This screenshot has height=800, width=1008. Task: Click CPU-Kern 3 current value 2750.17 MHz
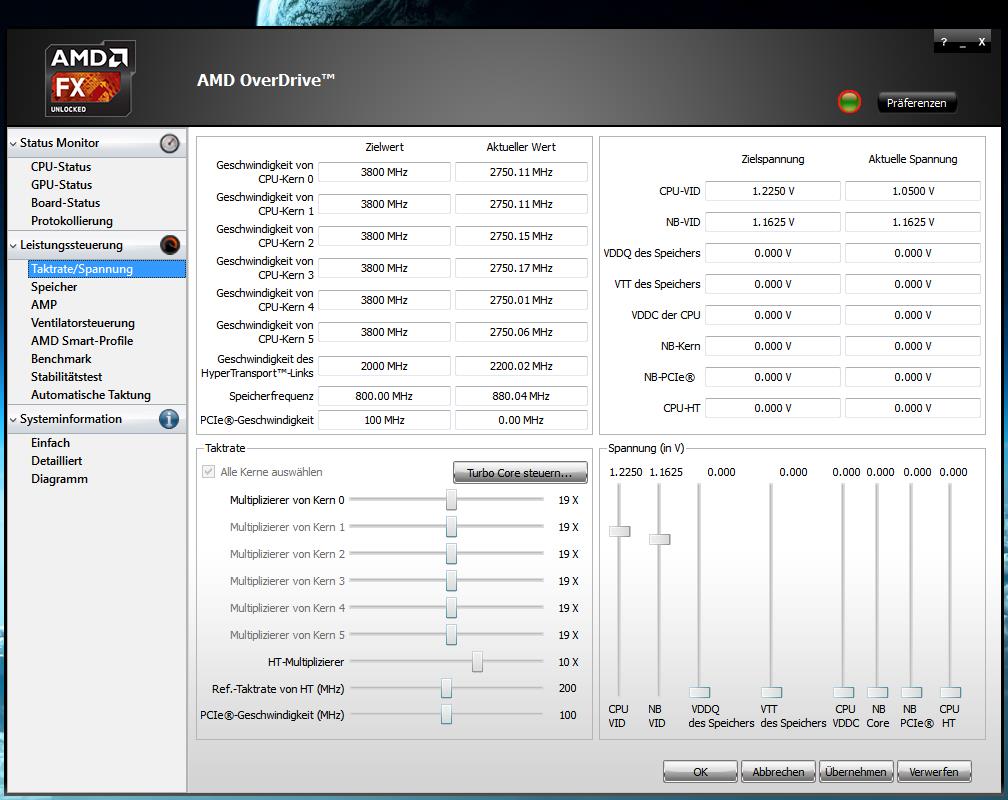point(521,268)
